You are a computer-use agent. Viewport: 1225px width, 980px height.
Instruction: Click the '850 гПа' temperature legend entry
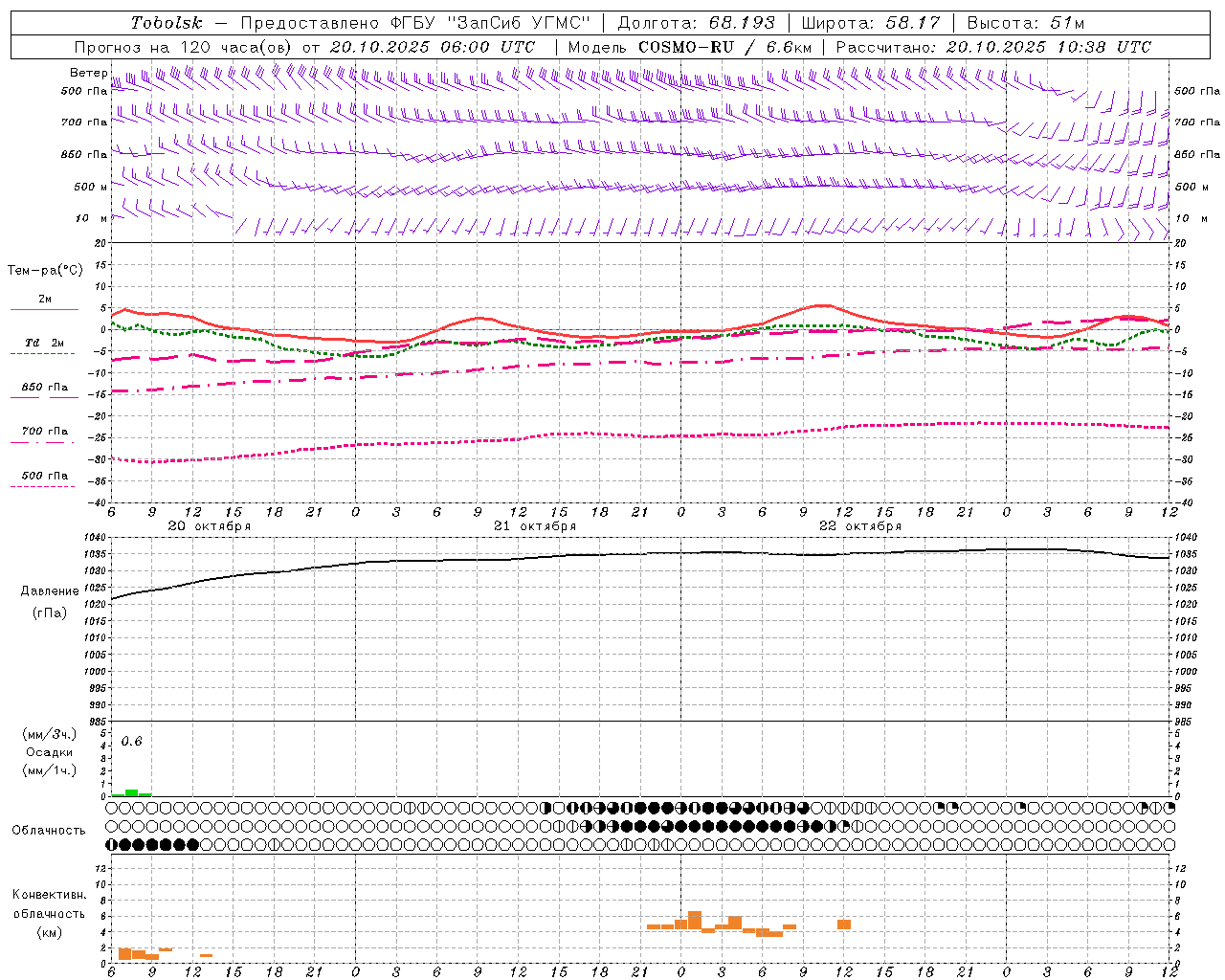coord(45,388)
